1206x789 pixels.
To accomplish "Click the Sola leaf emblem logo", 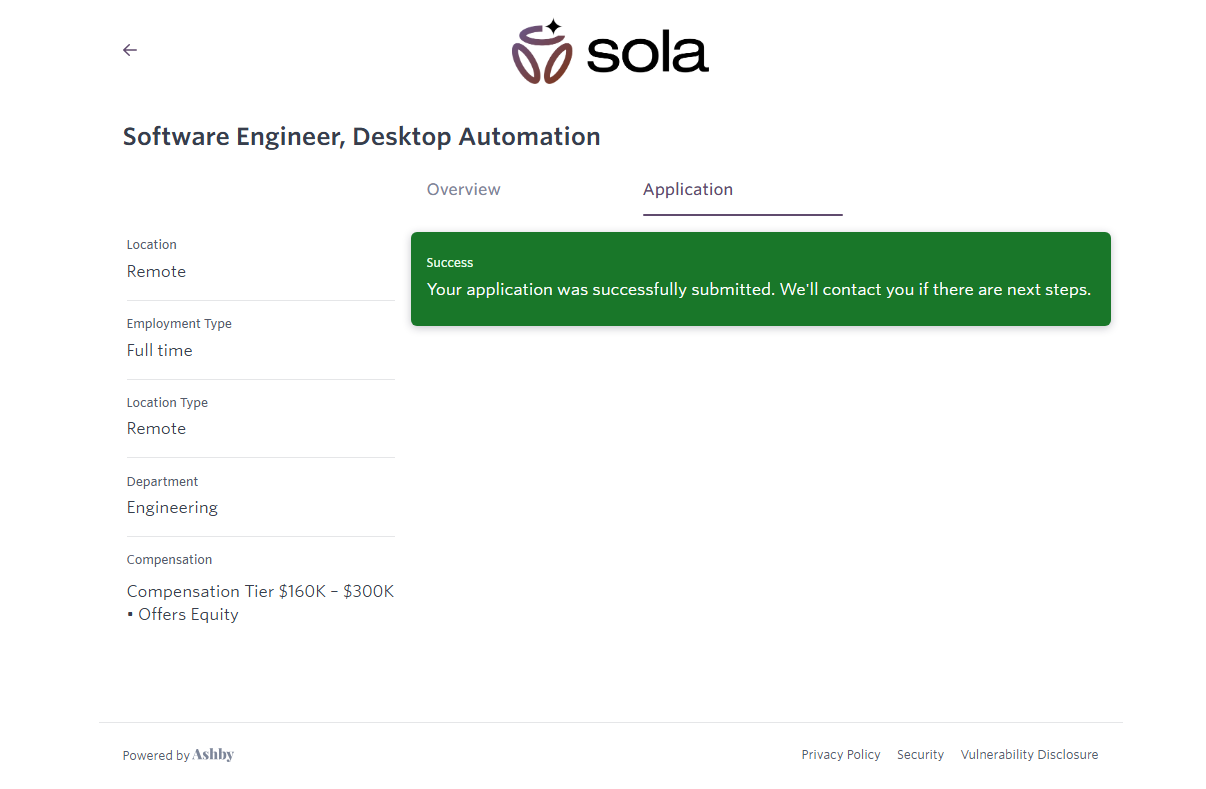I will click(x=542, y=52).
